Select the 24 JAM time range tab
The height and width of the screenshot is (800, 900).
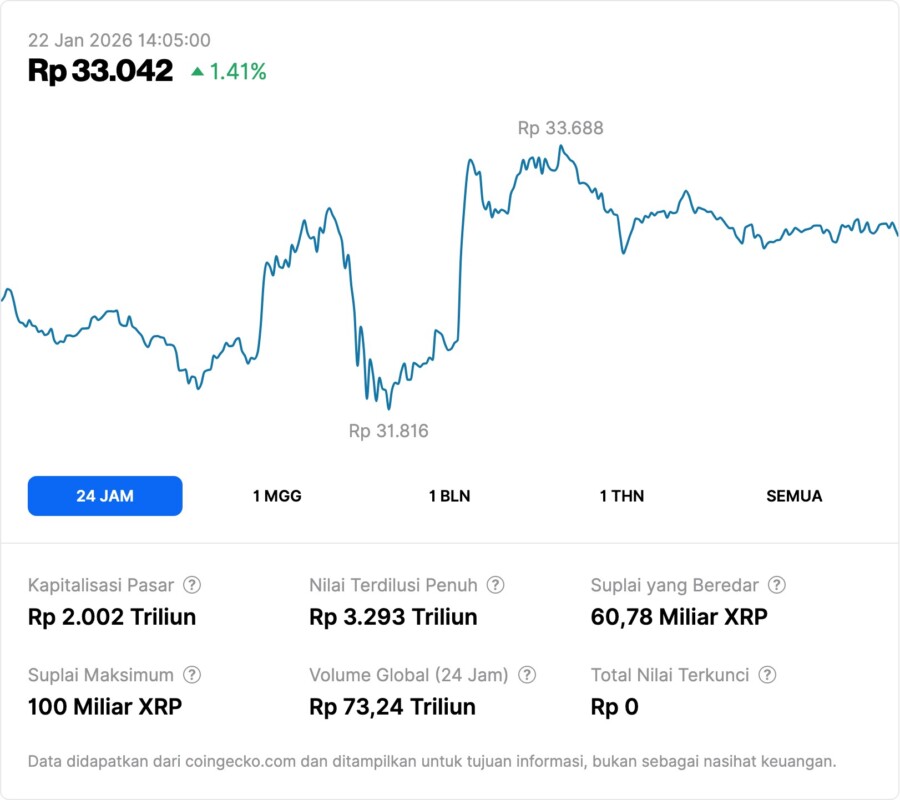point(105,496)
